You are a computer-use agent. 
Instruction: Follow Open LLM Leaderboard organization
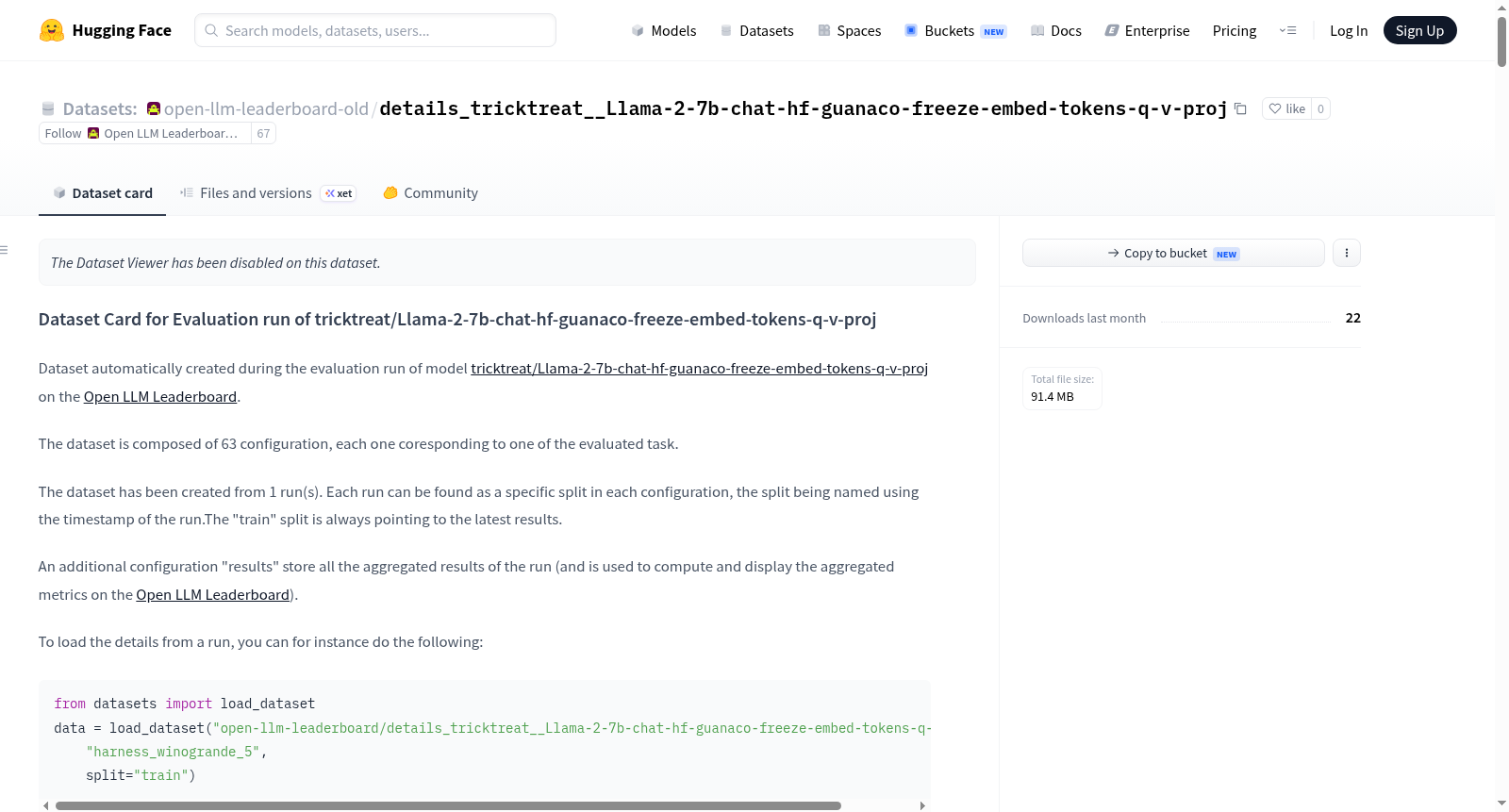pos(145,134)
